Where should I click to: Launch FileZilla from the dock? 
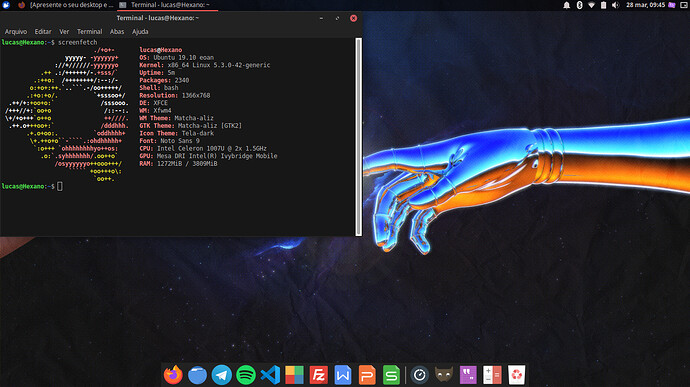pos(319,375)
